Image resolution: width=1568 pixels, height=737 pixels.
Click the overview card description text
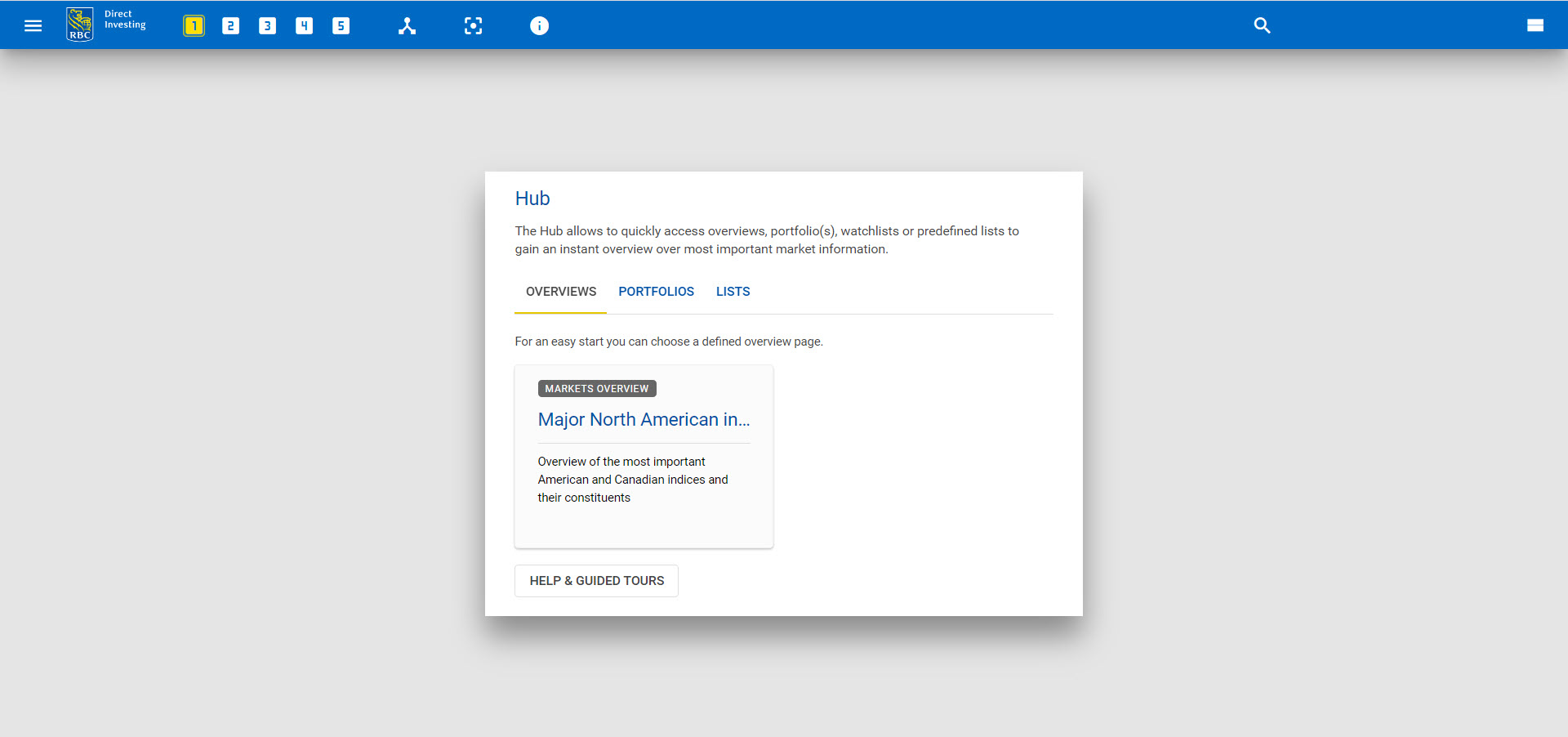pyautogui.click(x=632, y=480)
